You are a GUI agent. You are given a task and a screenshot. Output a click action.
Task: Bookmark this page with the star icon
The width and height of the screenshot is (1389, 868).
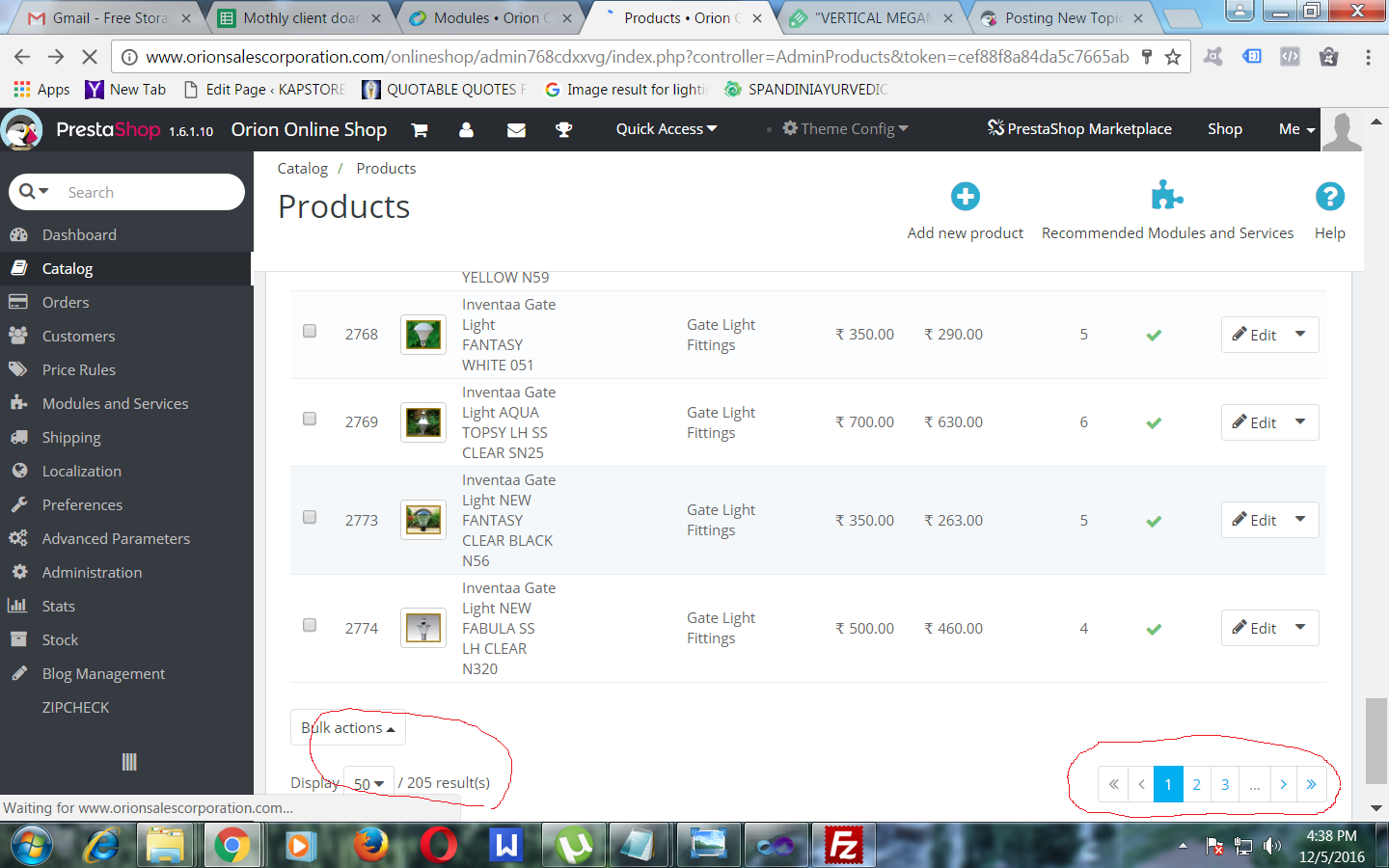coord(1173,57)
